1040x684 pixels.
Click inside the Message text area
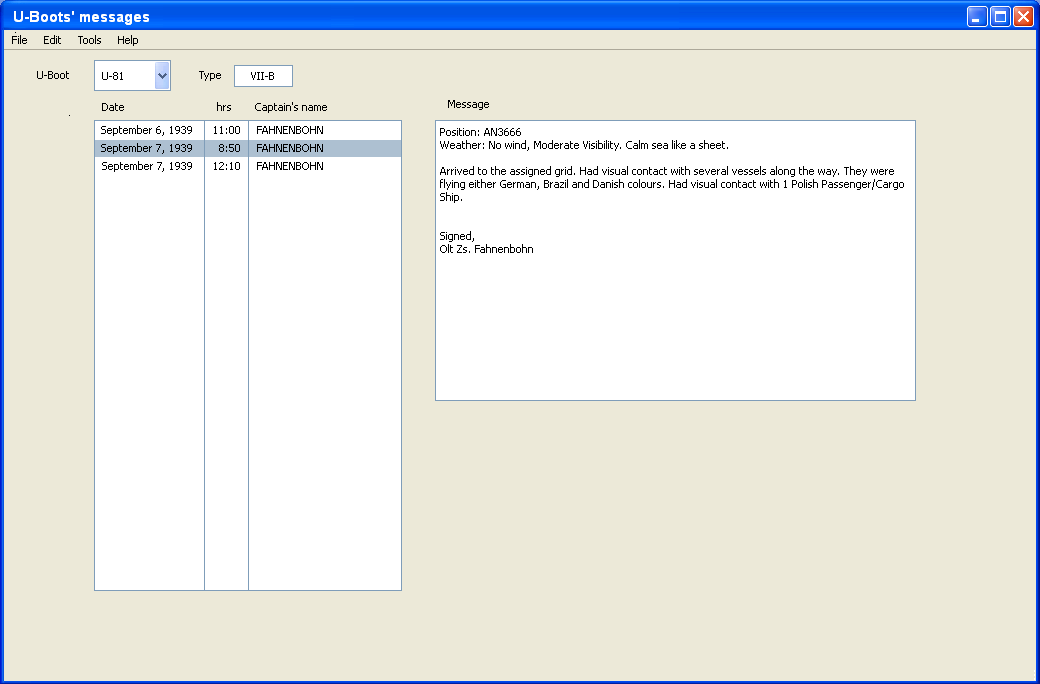click(675, 320)
